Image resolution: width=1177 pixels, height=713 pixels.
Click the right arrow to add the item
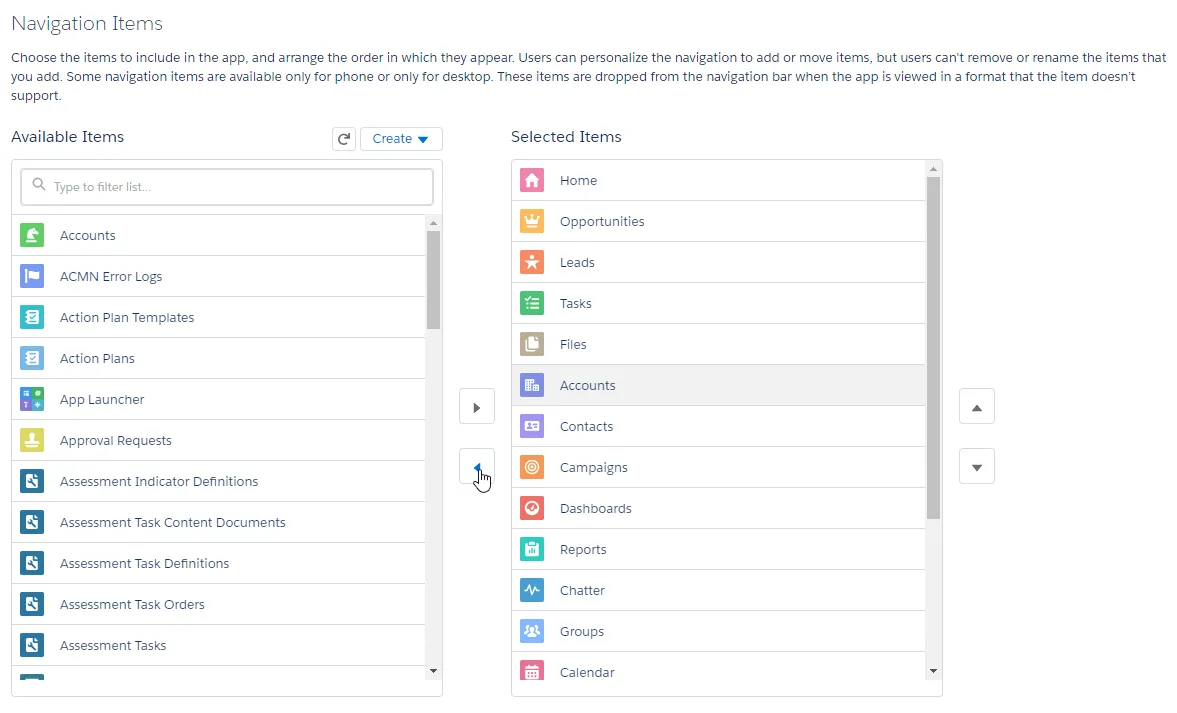[477, 407]
